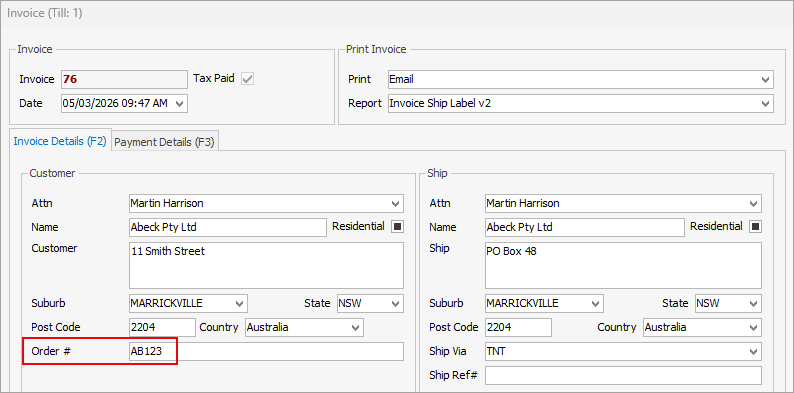Open the Ship State dropdown

coord(753,303)
